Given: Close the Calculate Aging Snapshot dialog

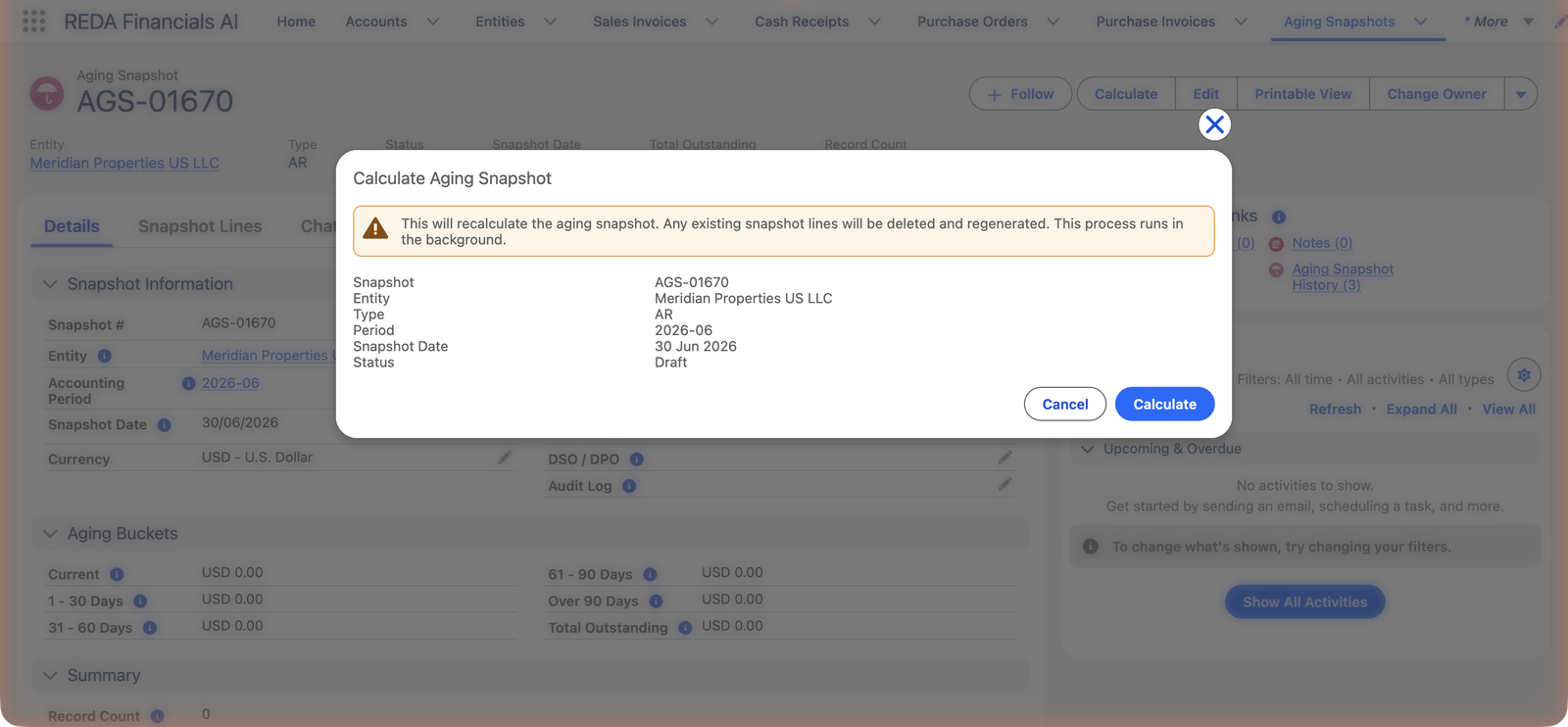Looking at the screenshot, I should pyautogui.click(x=1214, y=124).
